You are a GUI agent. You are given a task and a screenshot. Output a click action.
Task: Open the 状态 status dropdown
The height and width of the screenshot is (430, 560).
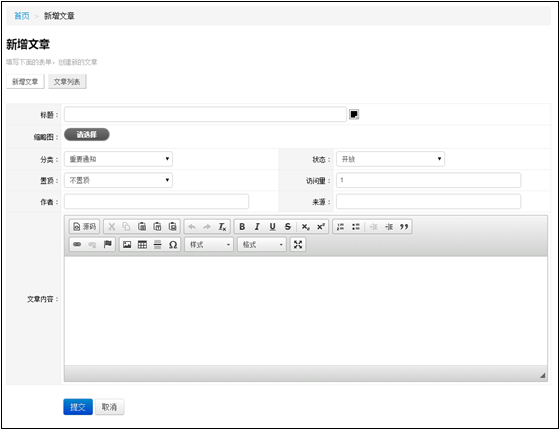coord(390,159)
